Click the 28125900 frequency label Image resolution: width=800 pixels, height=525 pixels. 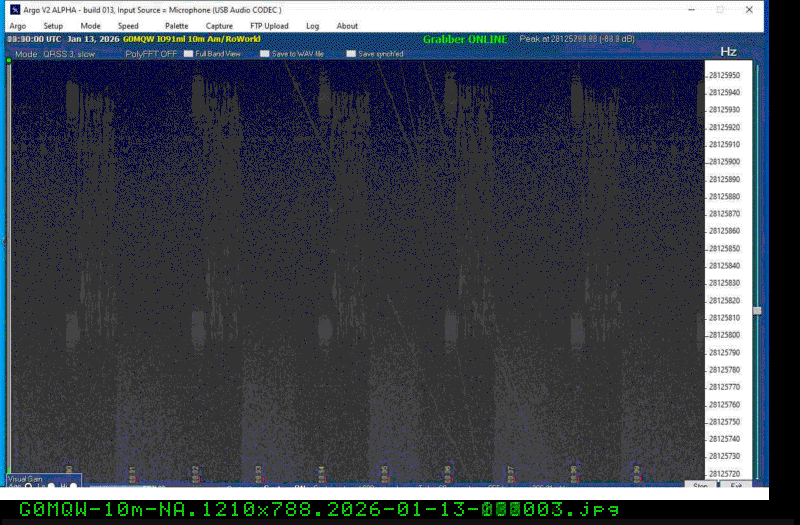(x=724, y=161)
